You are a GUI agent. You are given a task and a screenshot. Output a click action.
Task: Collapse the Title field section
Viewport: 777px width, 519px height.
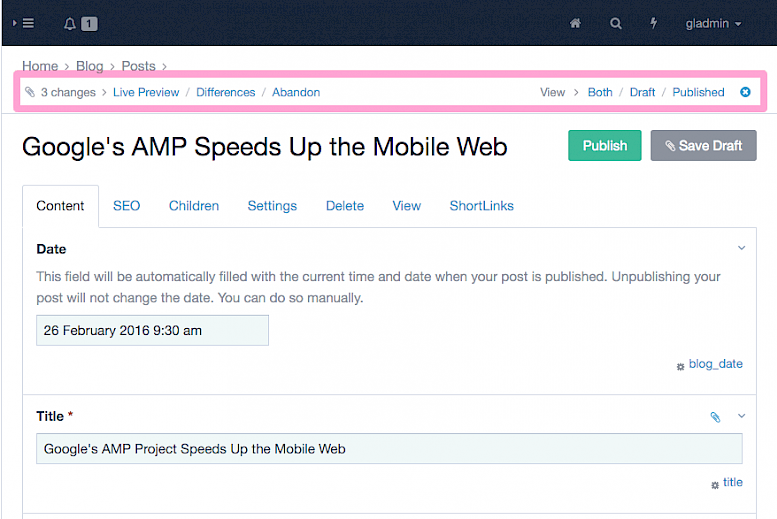pos(741,416)
